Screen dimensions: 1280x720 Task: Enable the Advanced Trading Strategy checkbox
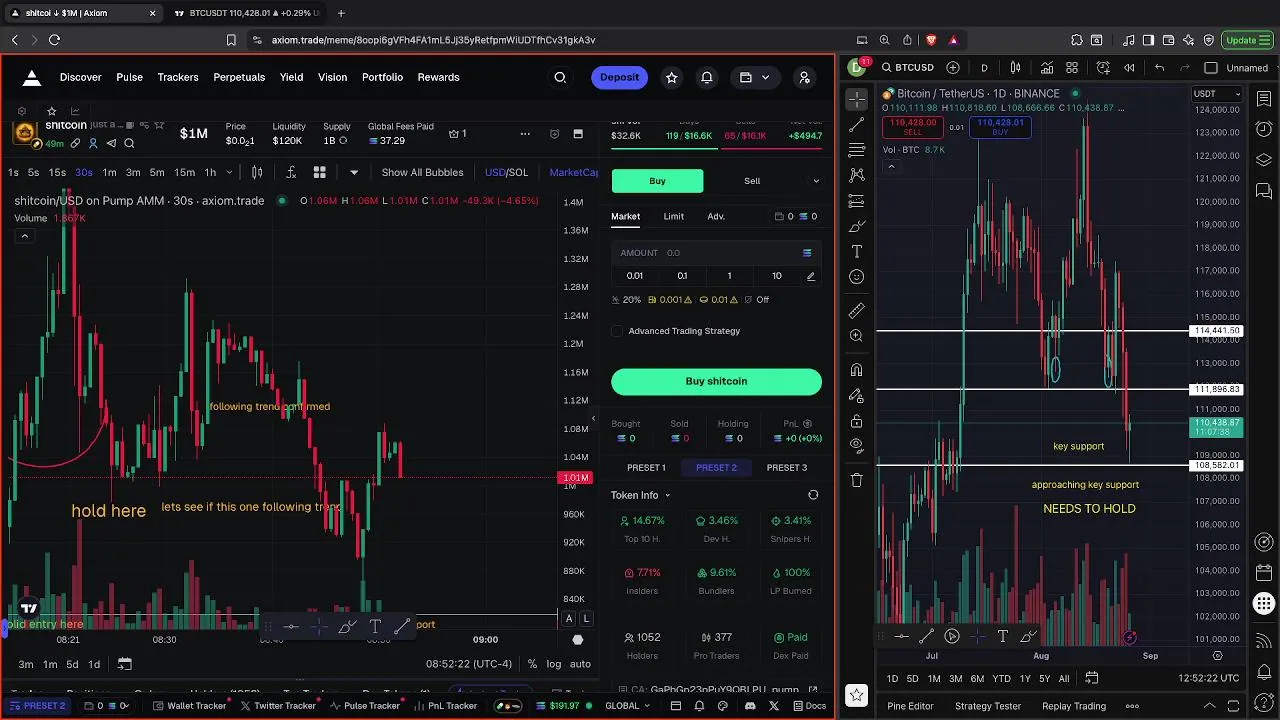tap(617, 331)
